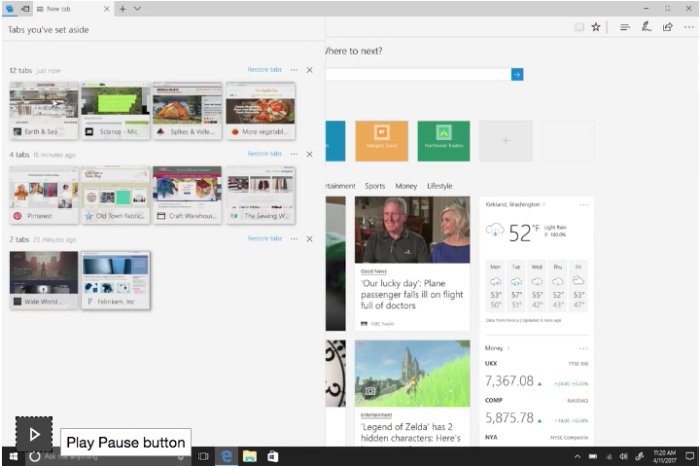Click the Make a Web Note pen icon
This screenshot has width=700, height=466.
click(x=646, y=27)
